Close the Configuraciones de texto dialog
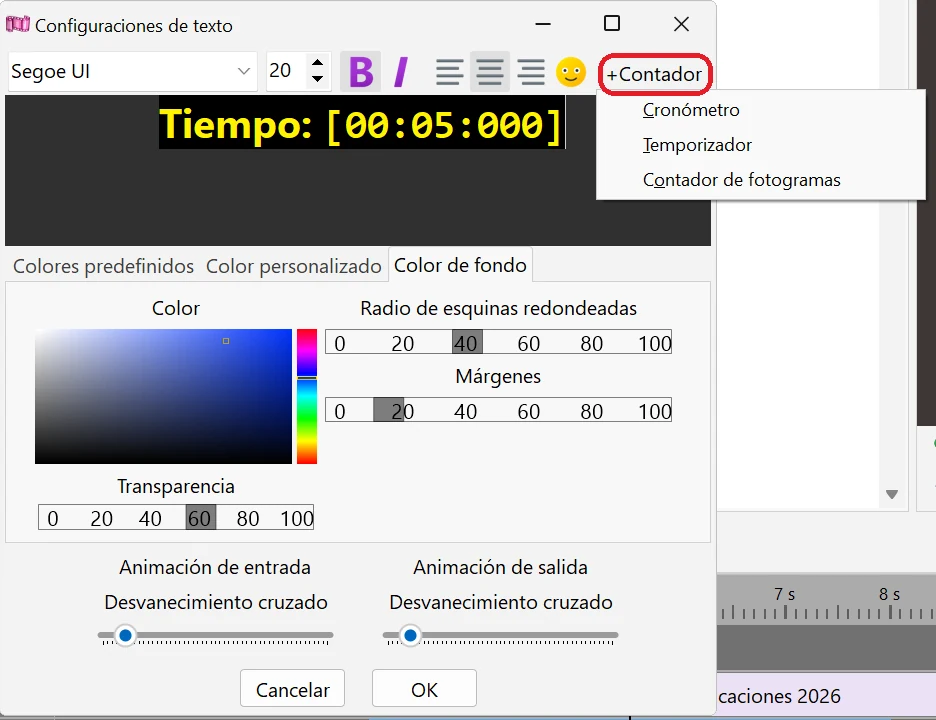Image resolution: width=936 pixels, height=720 pixels. (x=681, y=24)
